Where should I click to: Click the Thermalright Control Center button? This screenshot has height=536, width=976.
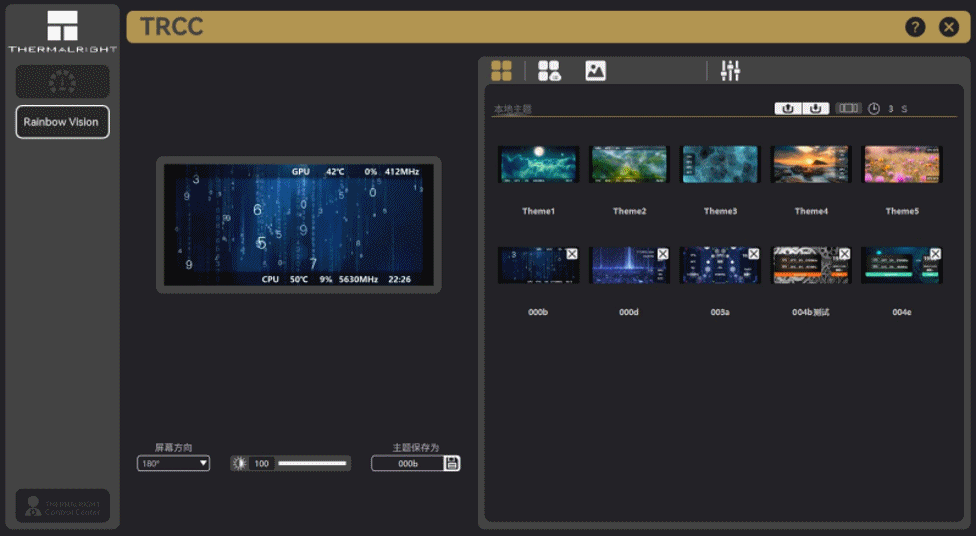click(x=62, y=505)
